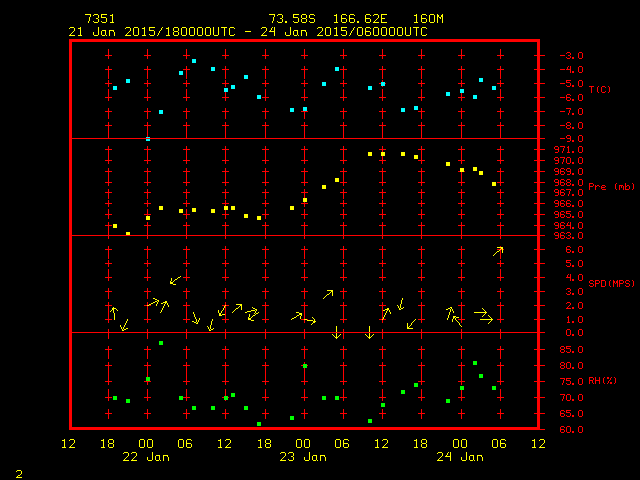
Task: Click the yellow pressure point on the 963.0 line
Action: click(x=128, y=234)
